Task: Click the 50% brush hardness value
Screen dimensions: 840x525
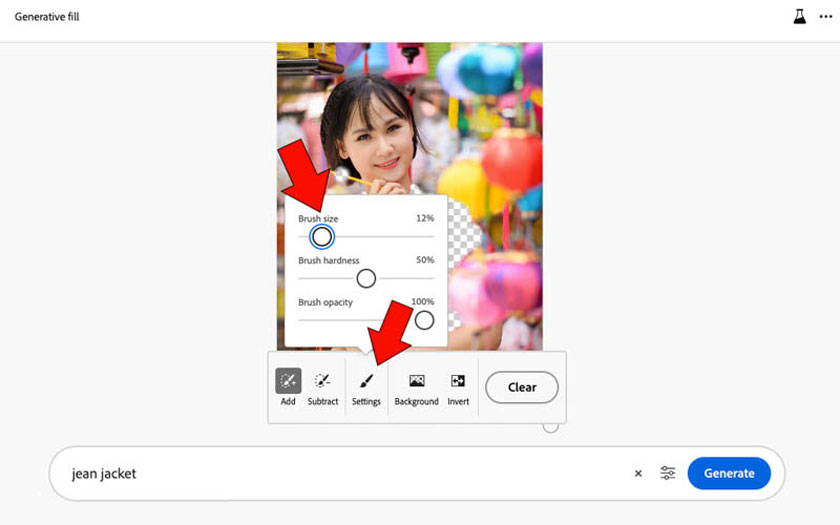Action: 425,260
